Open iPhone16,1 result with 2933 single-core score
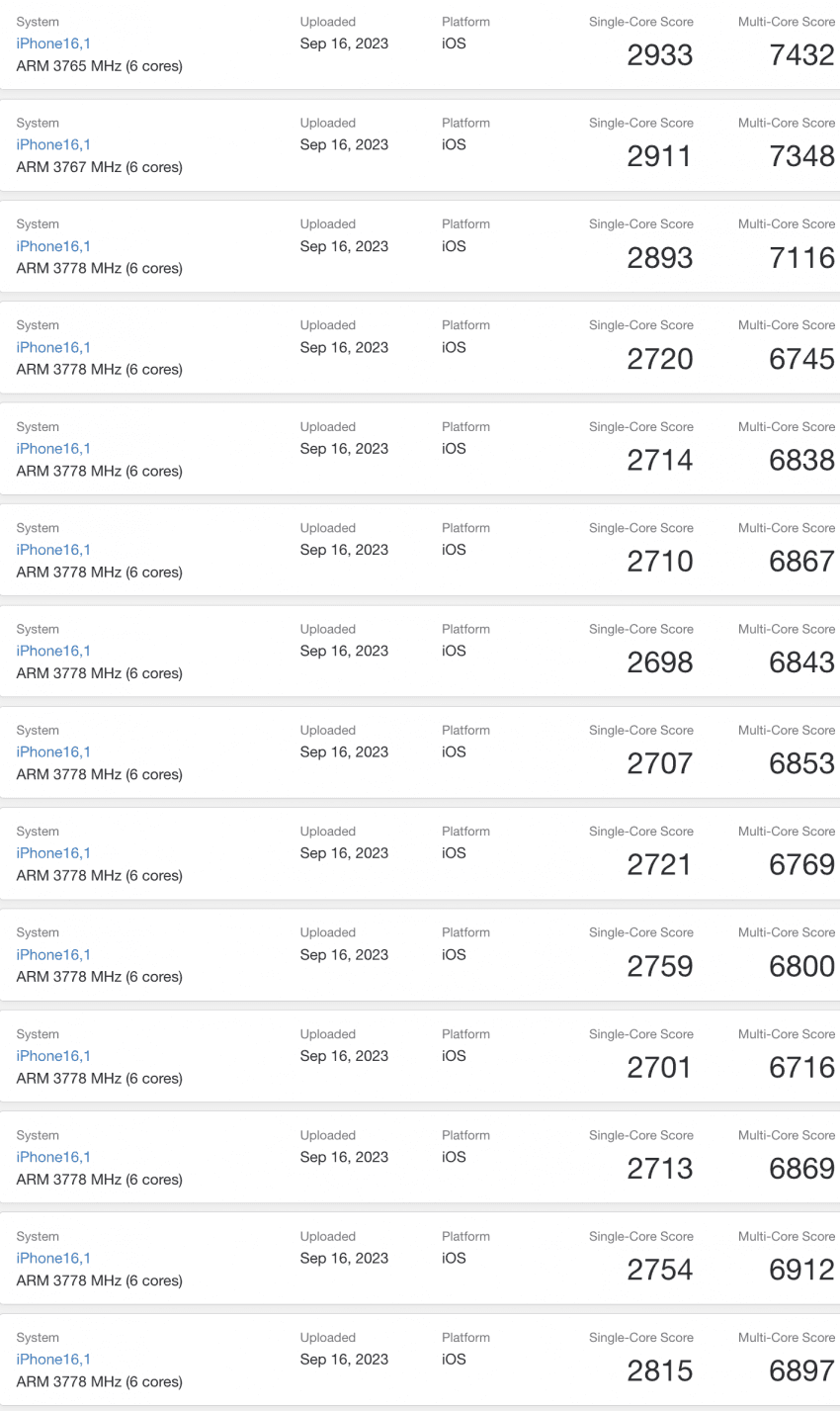 pyautogui.click(x=53, y=44)
